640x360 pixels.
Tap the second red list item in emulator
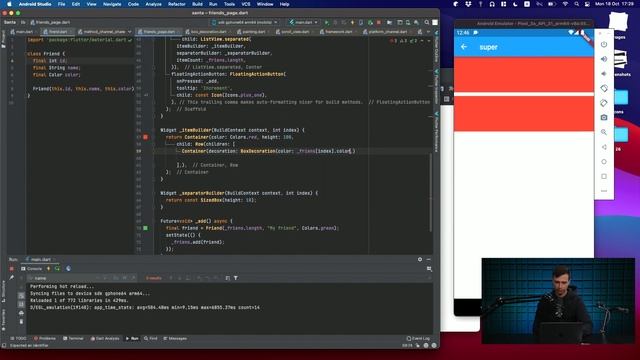click(524, 114)
